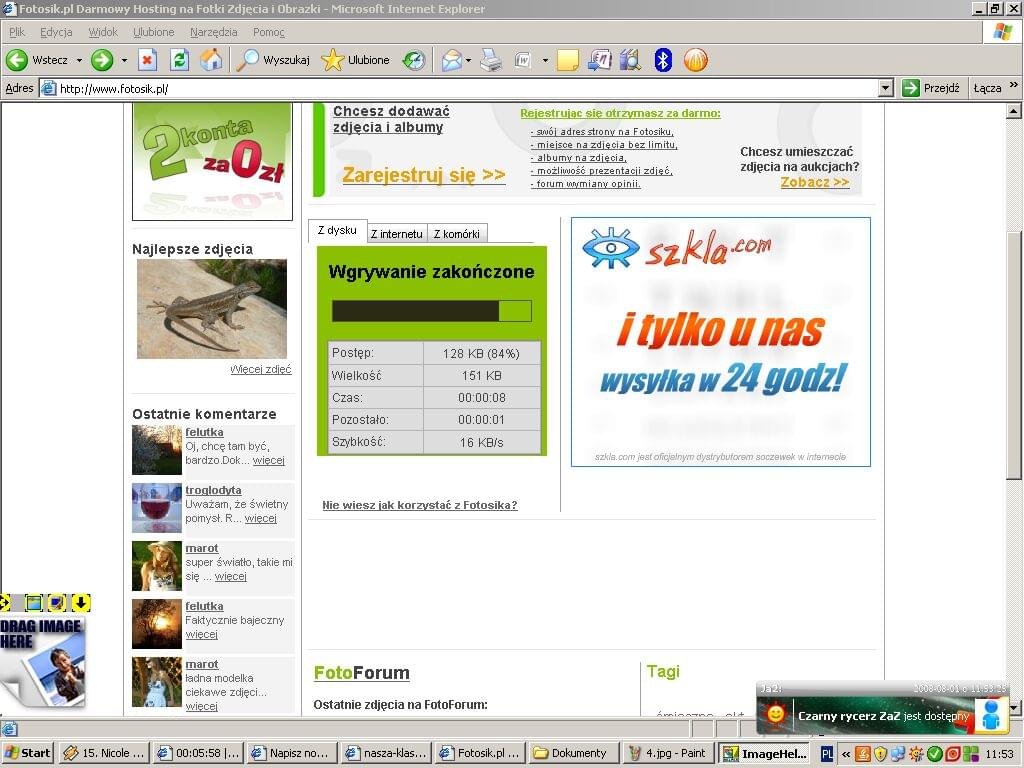Open the Plik menu
This screenshot has height=768, width=1024.
click(x=17, y=32)
